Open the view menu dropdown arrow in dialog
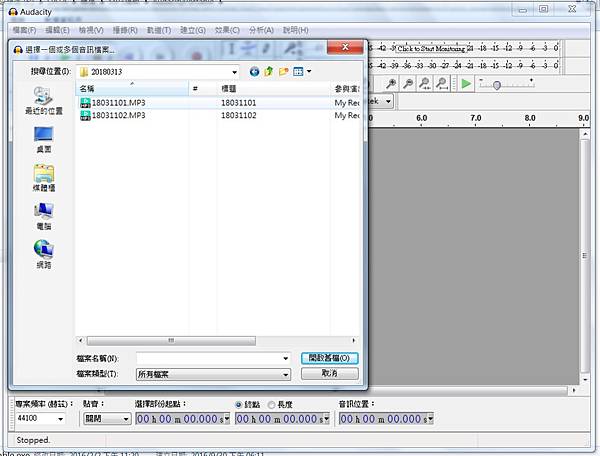Image resolution: width=600 pixels, height=456 pixels. pyautogui.click(x=309, y=71)
